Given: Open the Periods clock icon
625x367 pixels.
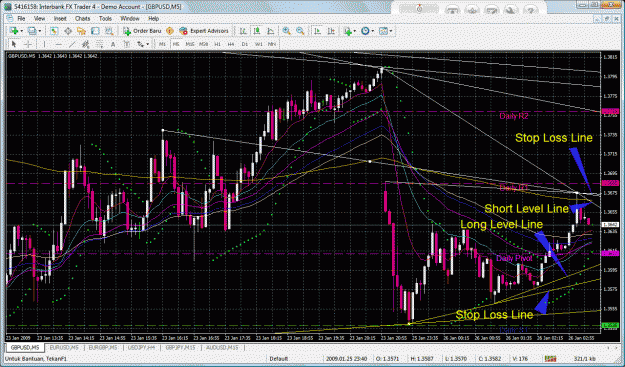Looking at the screenshot, I should pos(365,31).
